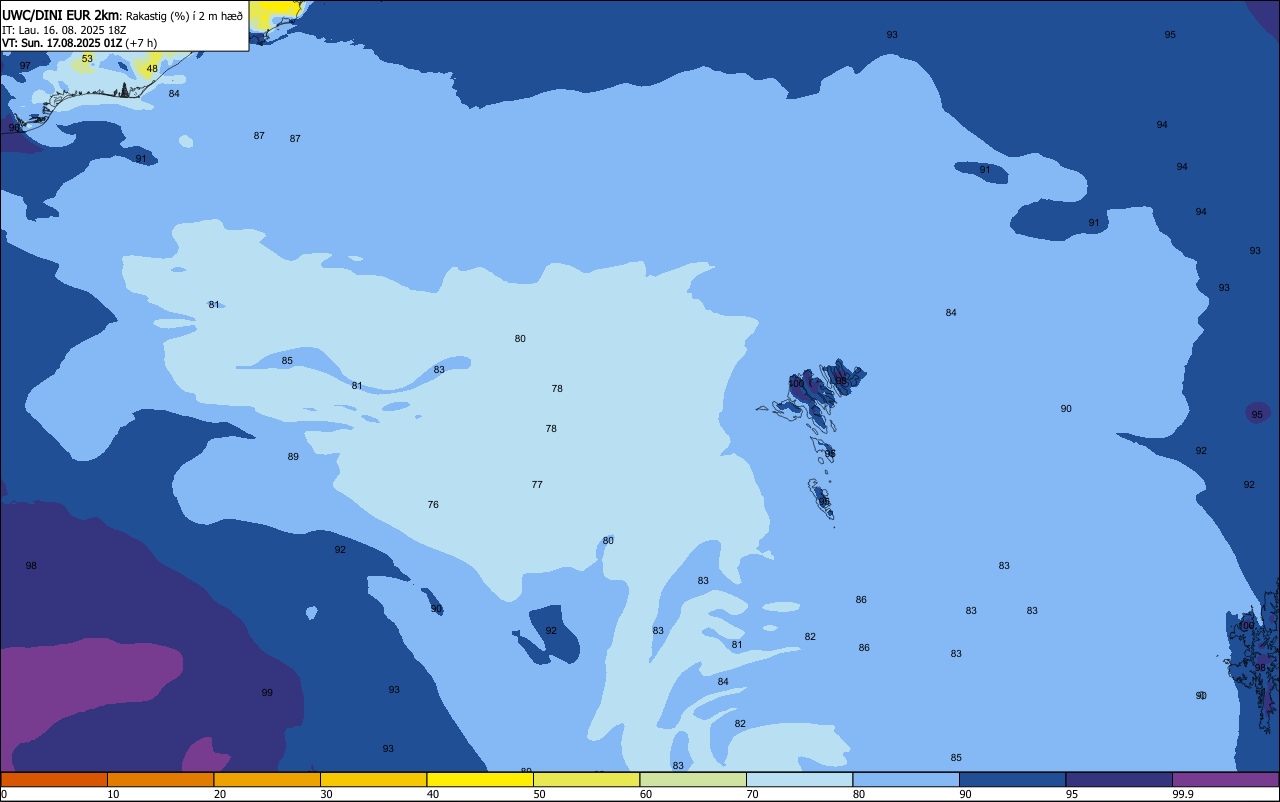This screenshot has width=1280, height=802.
Task: Click the 90–95 dark blue legend band
Action: (1012, 779)
